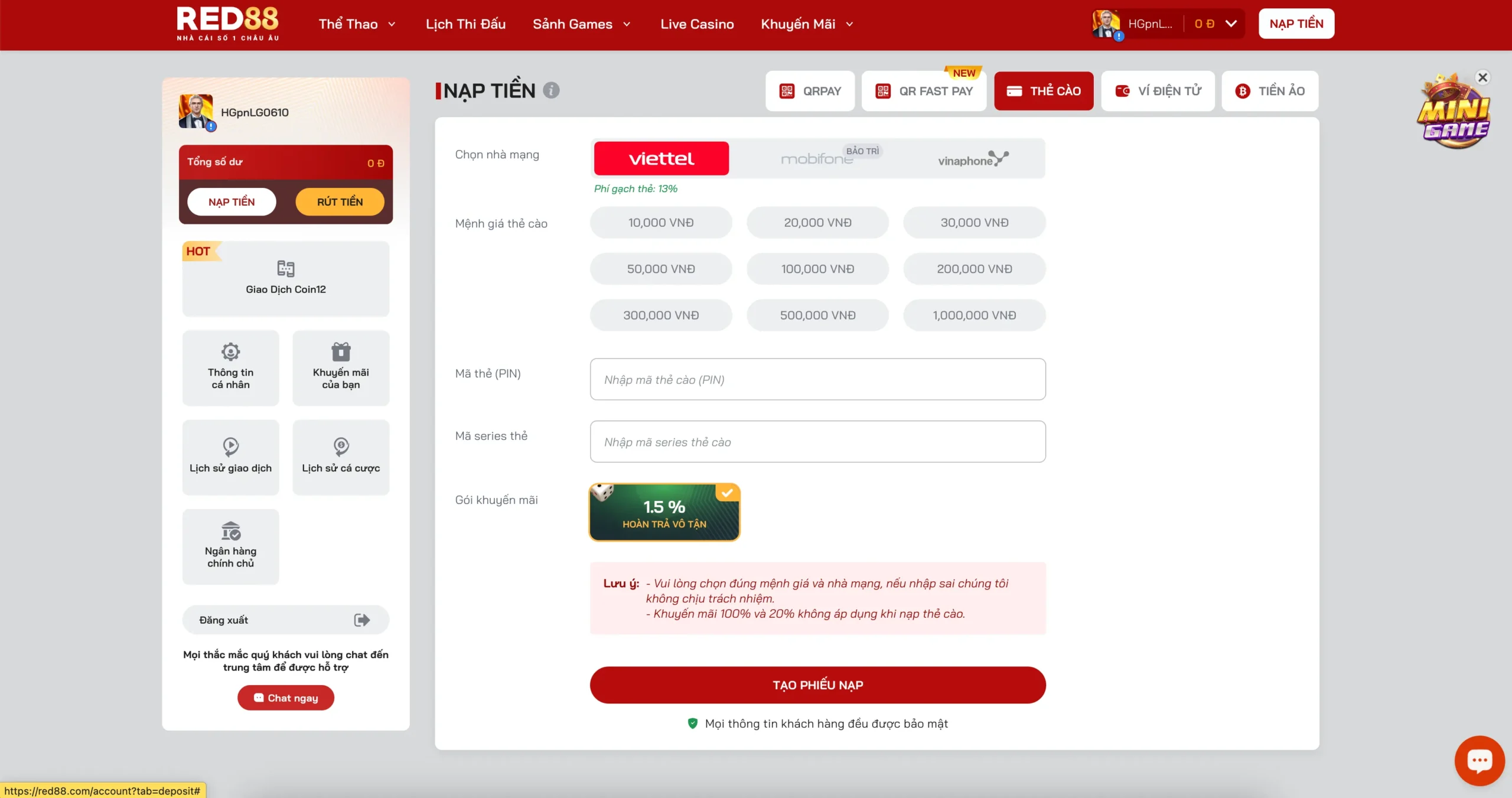Select 10,000 VNĐ card value
1512x798 pixels.
coord(661,223)
